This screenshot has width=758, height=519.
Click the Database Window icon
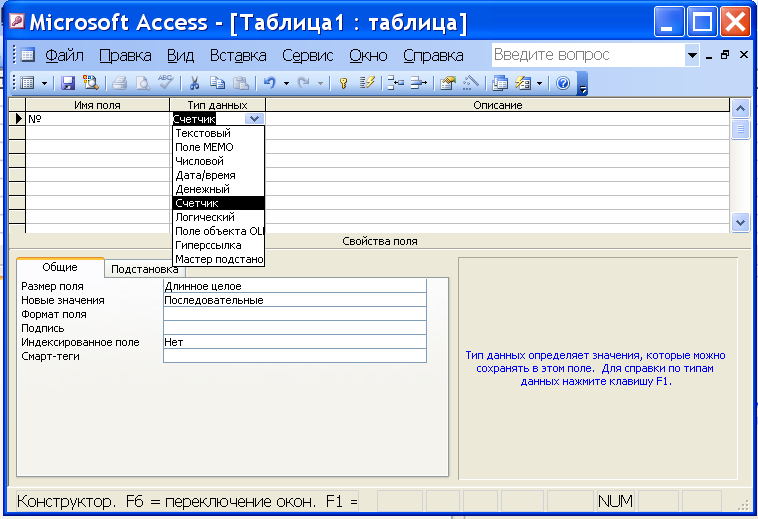tap(500, 83)
